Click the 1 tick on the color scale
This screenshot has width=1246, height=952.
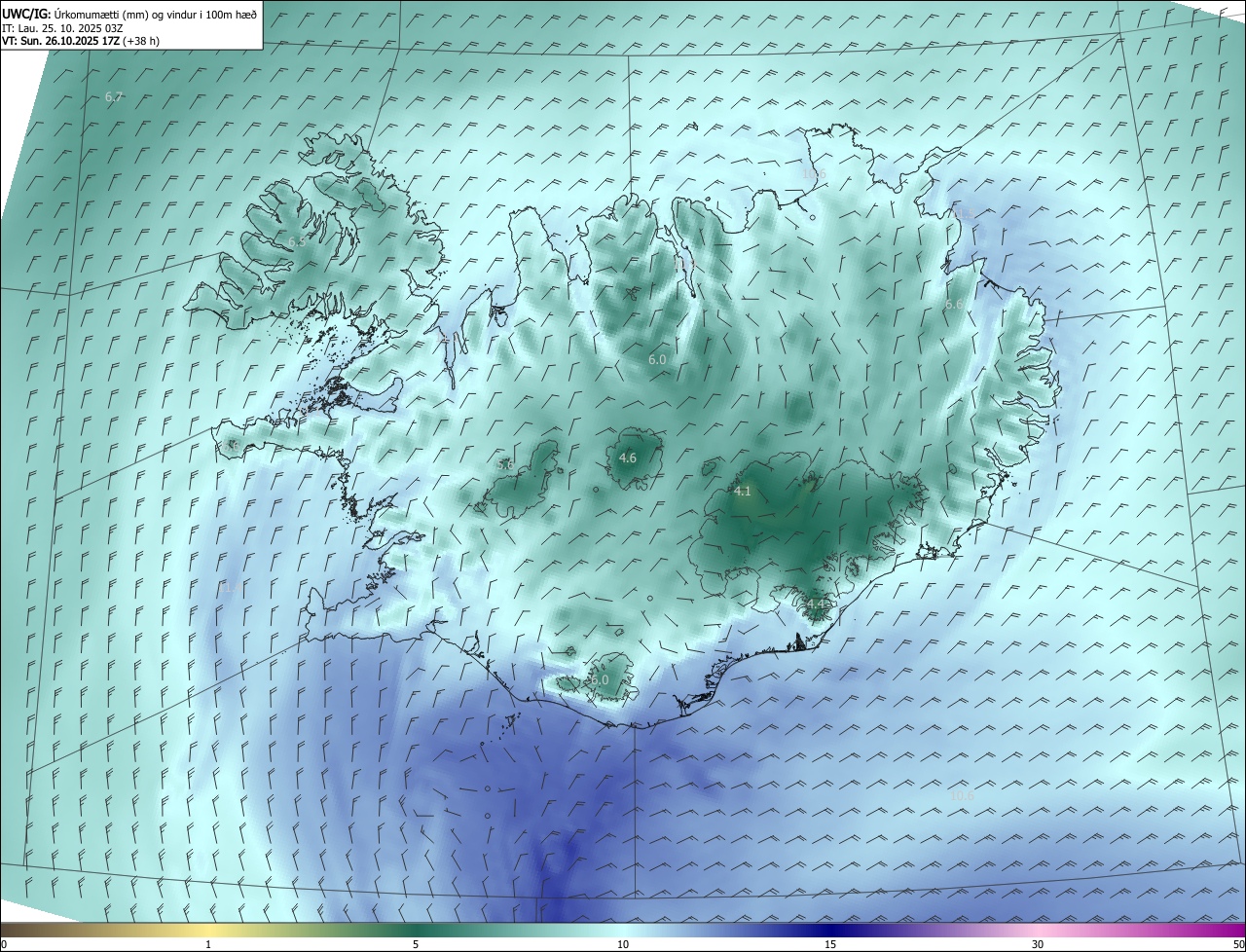(208, 944)
